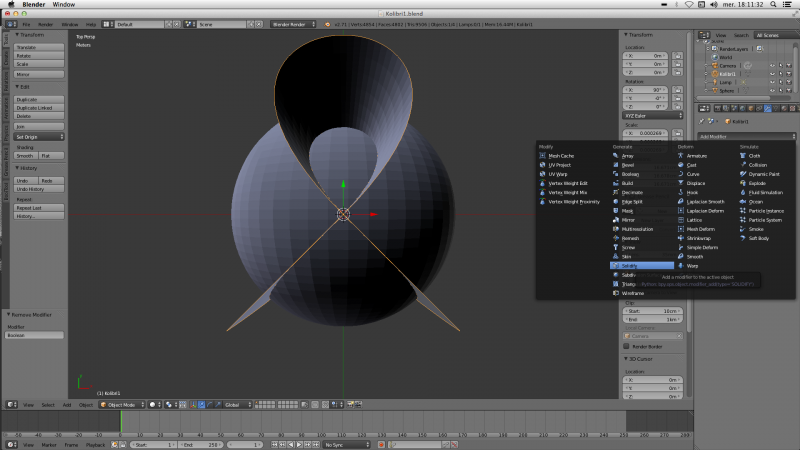Click the Cast modifier icon

pyautogui.click(x=681, y=165)
